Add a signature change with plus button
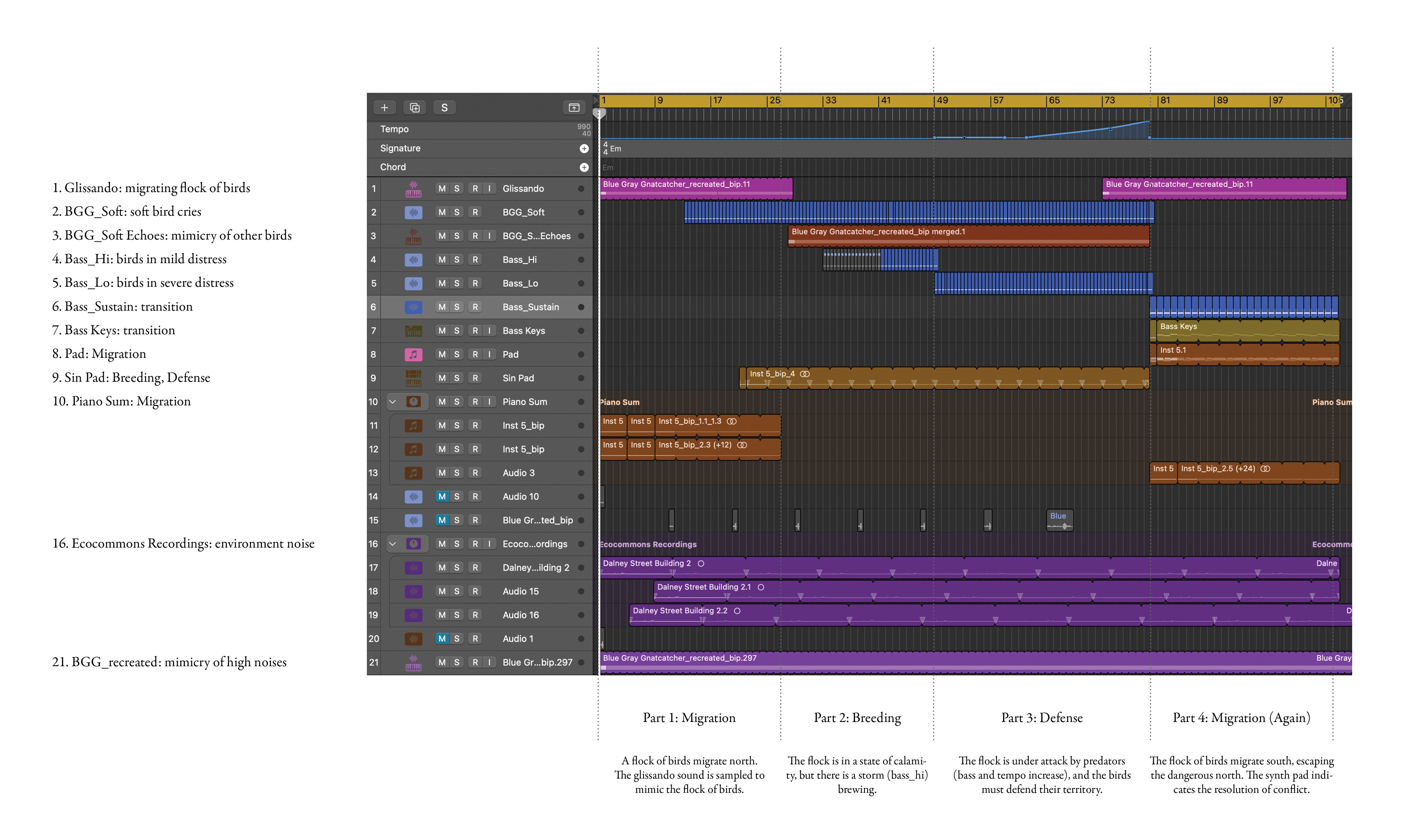The image size is (1411, 840). [584, 148]
